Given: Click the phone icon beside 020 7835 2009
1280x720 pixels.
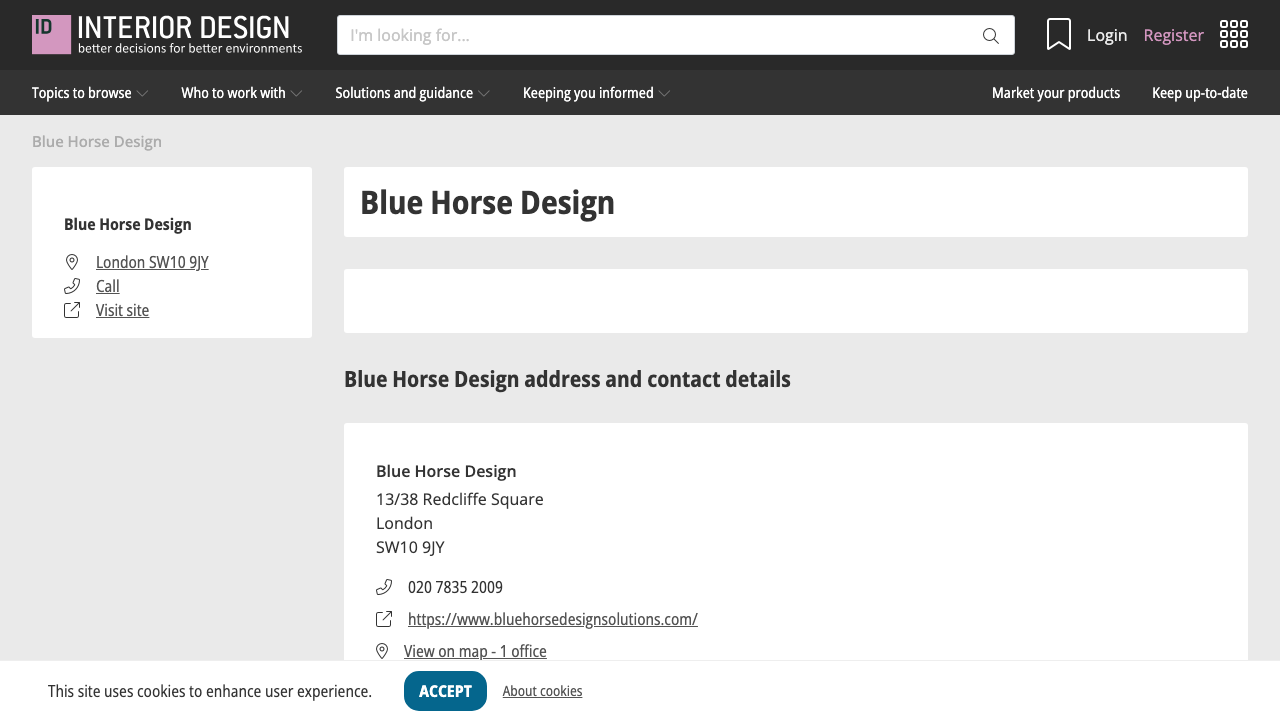Looking at the screenshot, I should coord(385,587).
